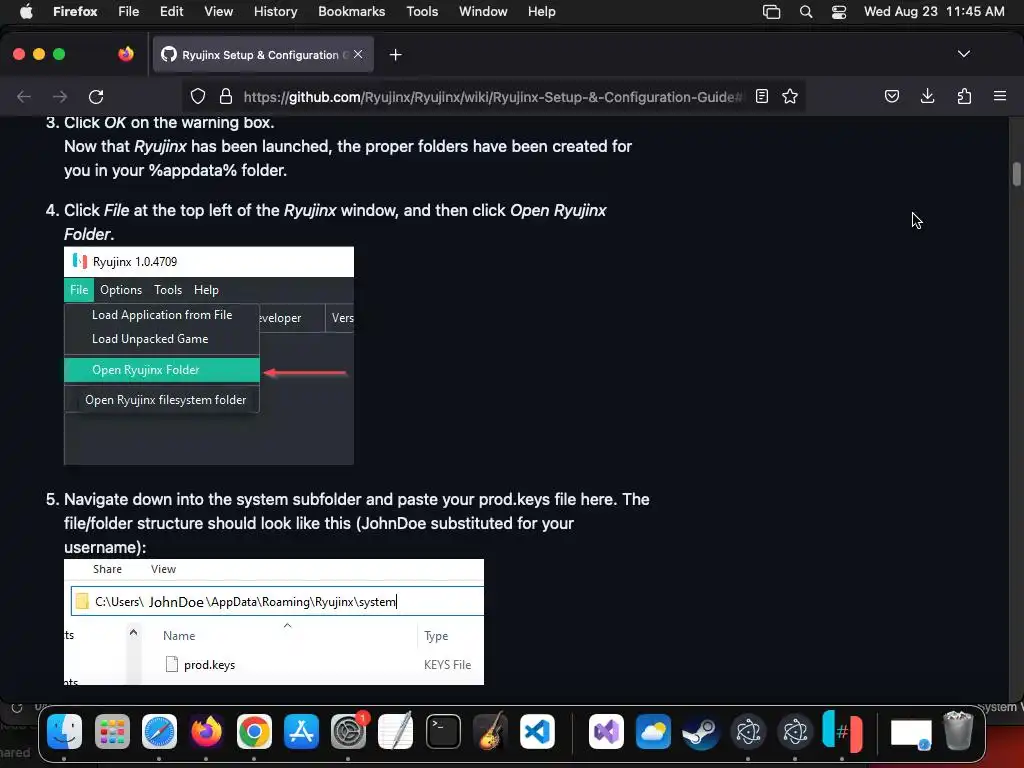
Task: Open Steam from the Dock
Action: (701, 731)
